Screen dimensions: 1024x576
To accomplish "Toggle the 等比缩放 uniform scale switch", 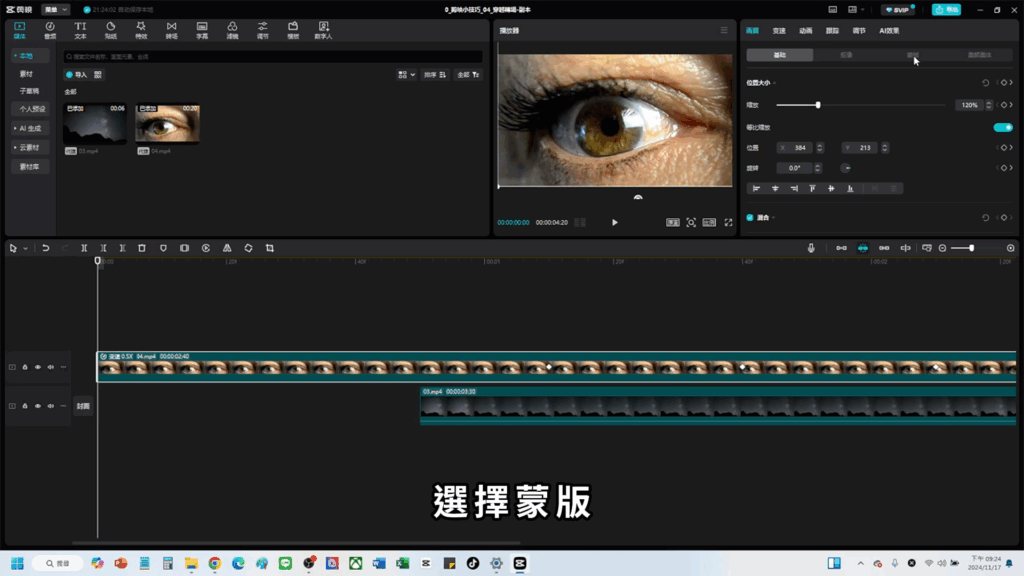I will (x=1003, y=127).
